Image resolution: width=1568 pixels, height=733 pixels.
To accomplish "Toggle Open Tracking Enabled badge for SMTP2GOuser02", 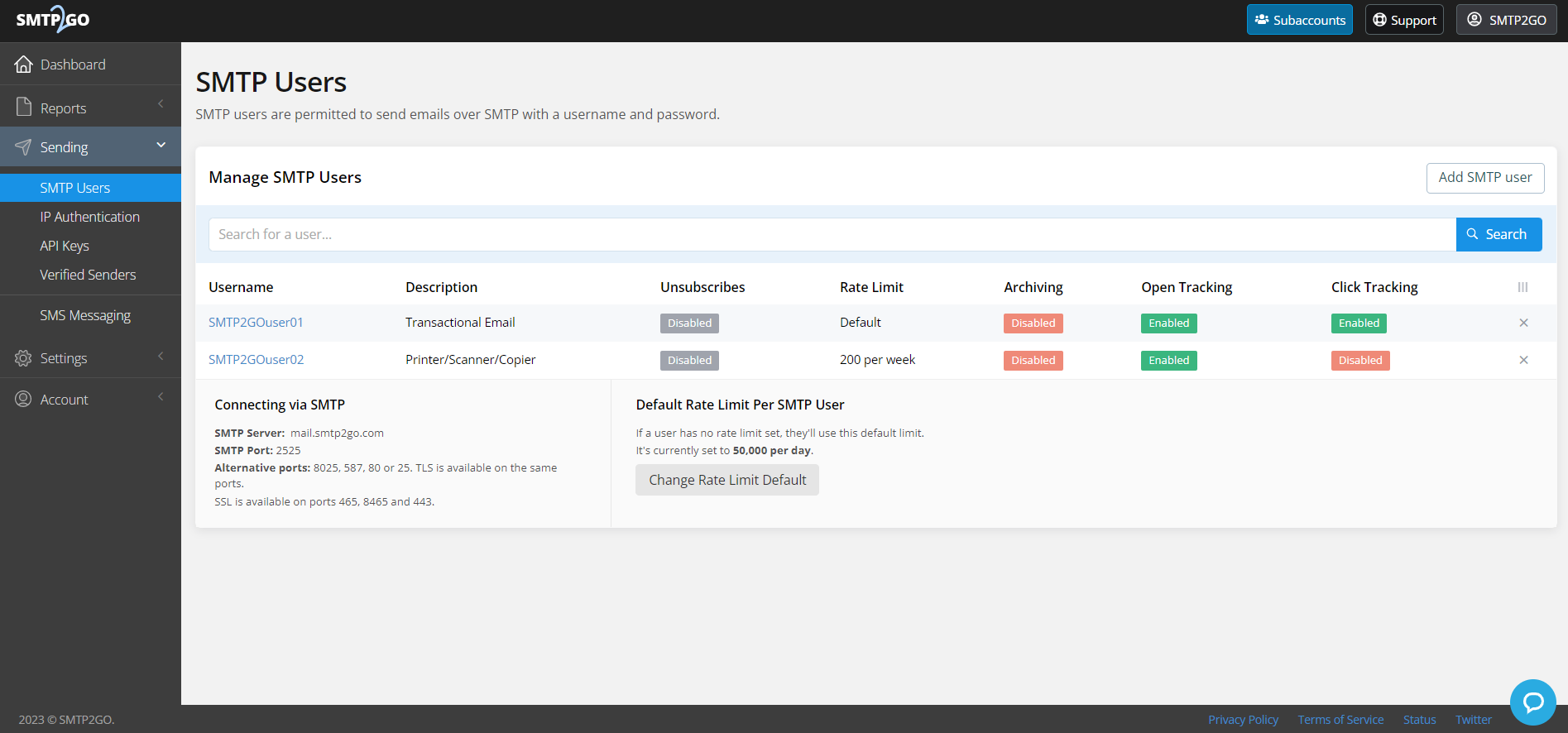I will [x=1169, y=361].
